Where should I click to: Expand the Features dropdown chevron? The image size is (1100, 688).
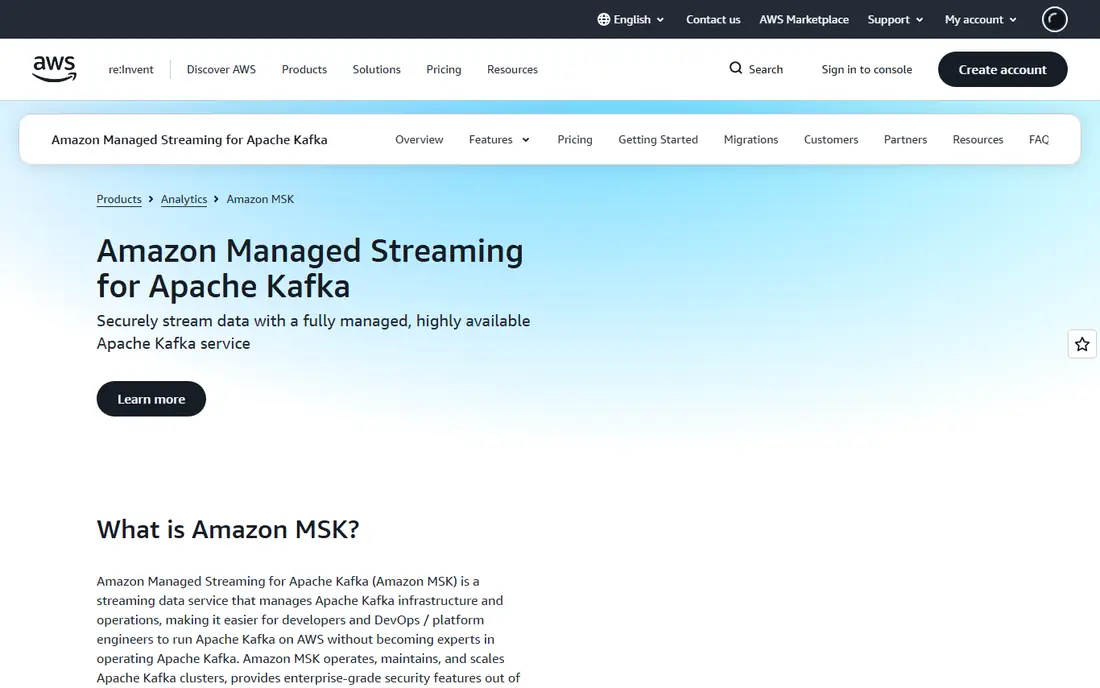click(525, 140)
